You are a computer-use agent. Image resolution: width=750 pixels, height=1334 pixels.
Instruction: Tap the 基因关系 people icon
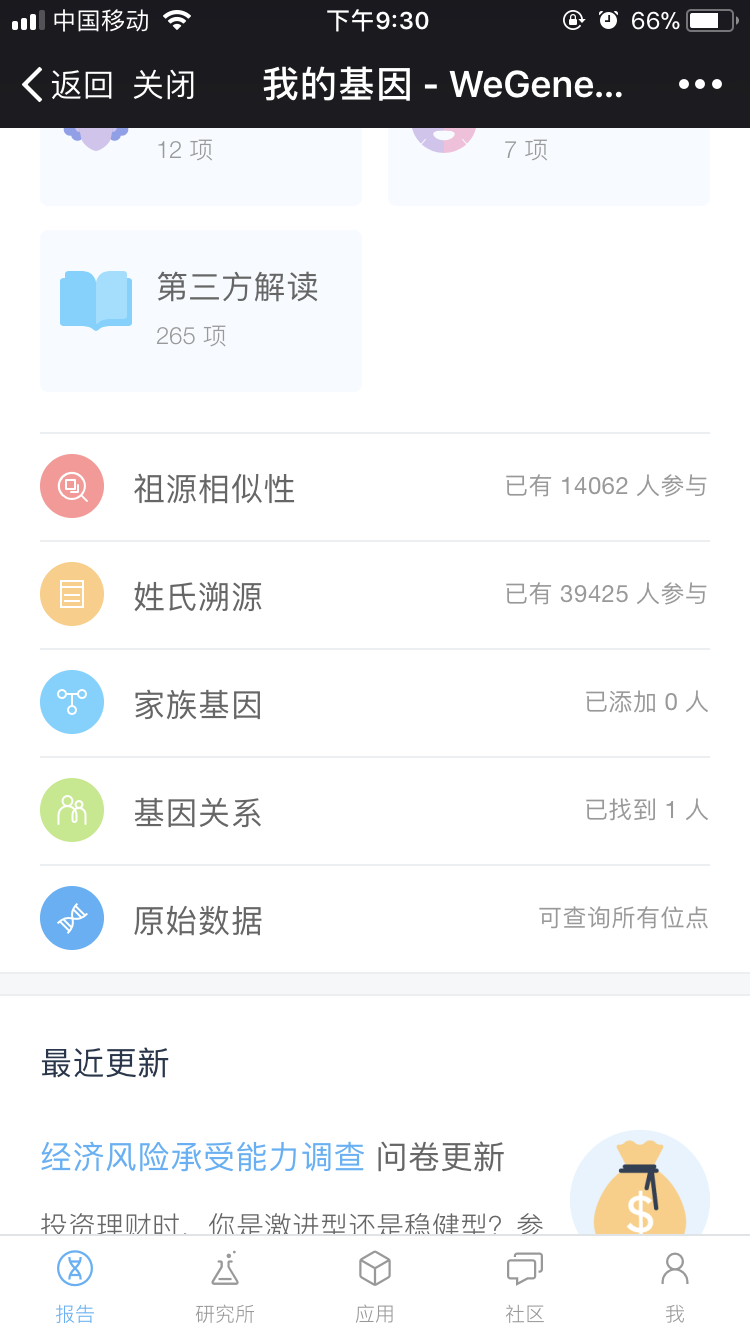click(72, 810)
